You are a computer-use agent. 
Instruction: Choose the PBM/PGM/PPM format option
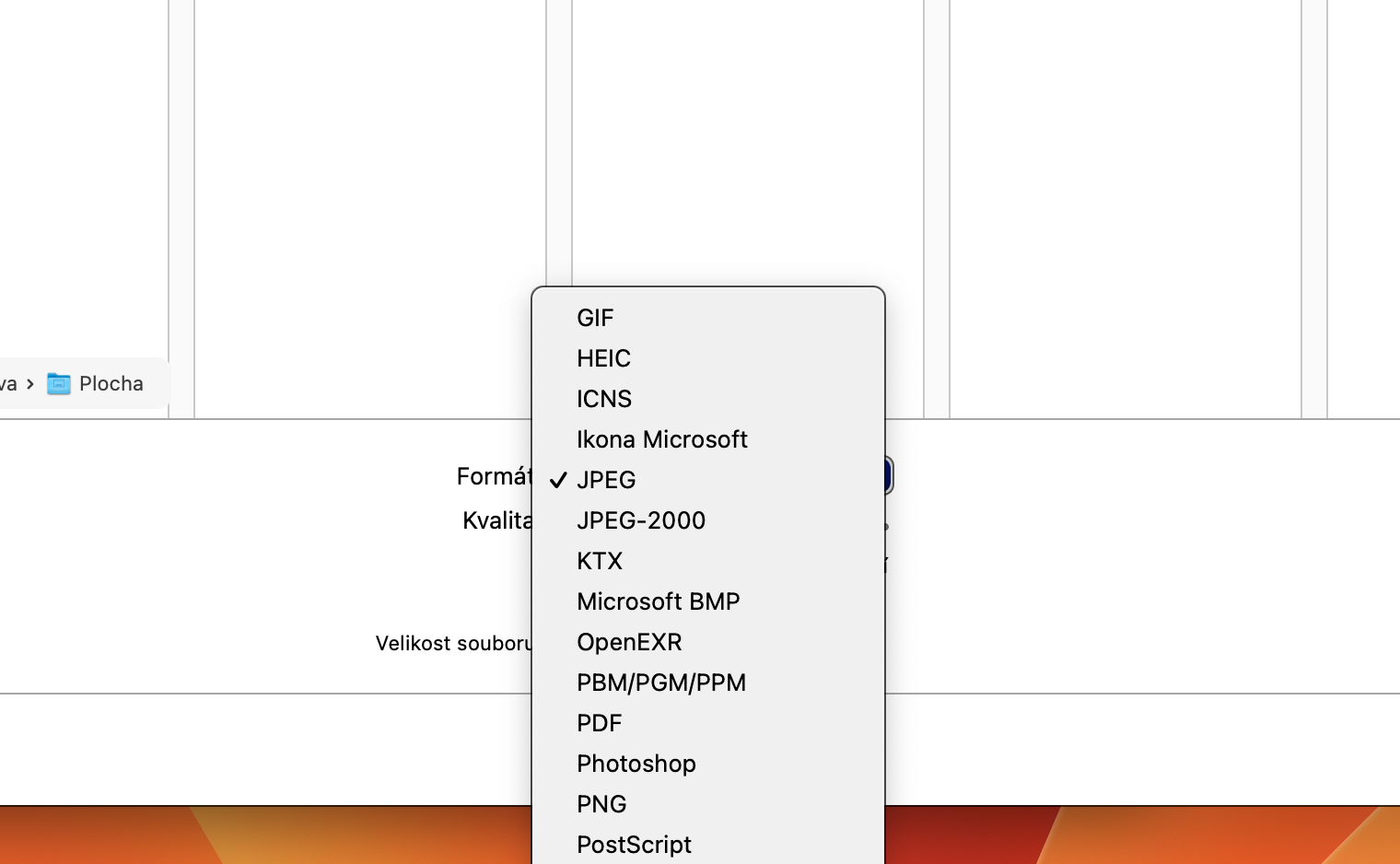660,683
